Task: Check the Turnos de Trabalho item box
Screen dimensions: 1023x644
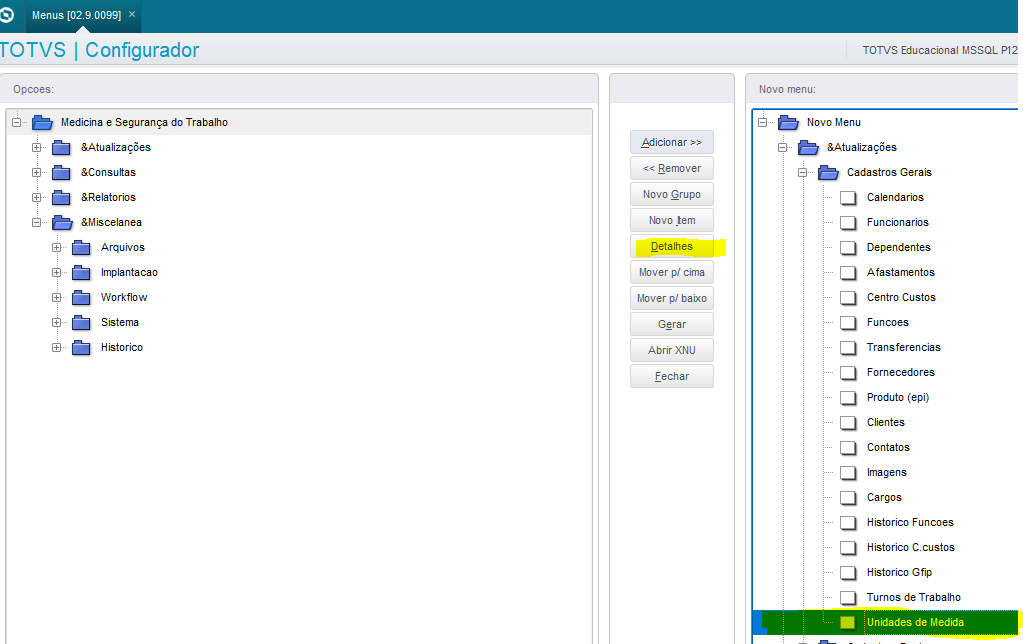Action: click(x=848, y=598)
